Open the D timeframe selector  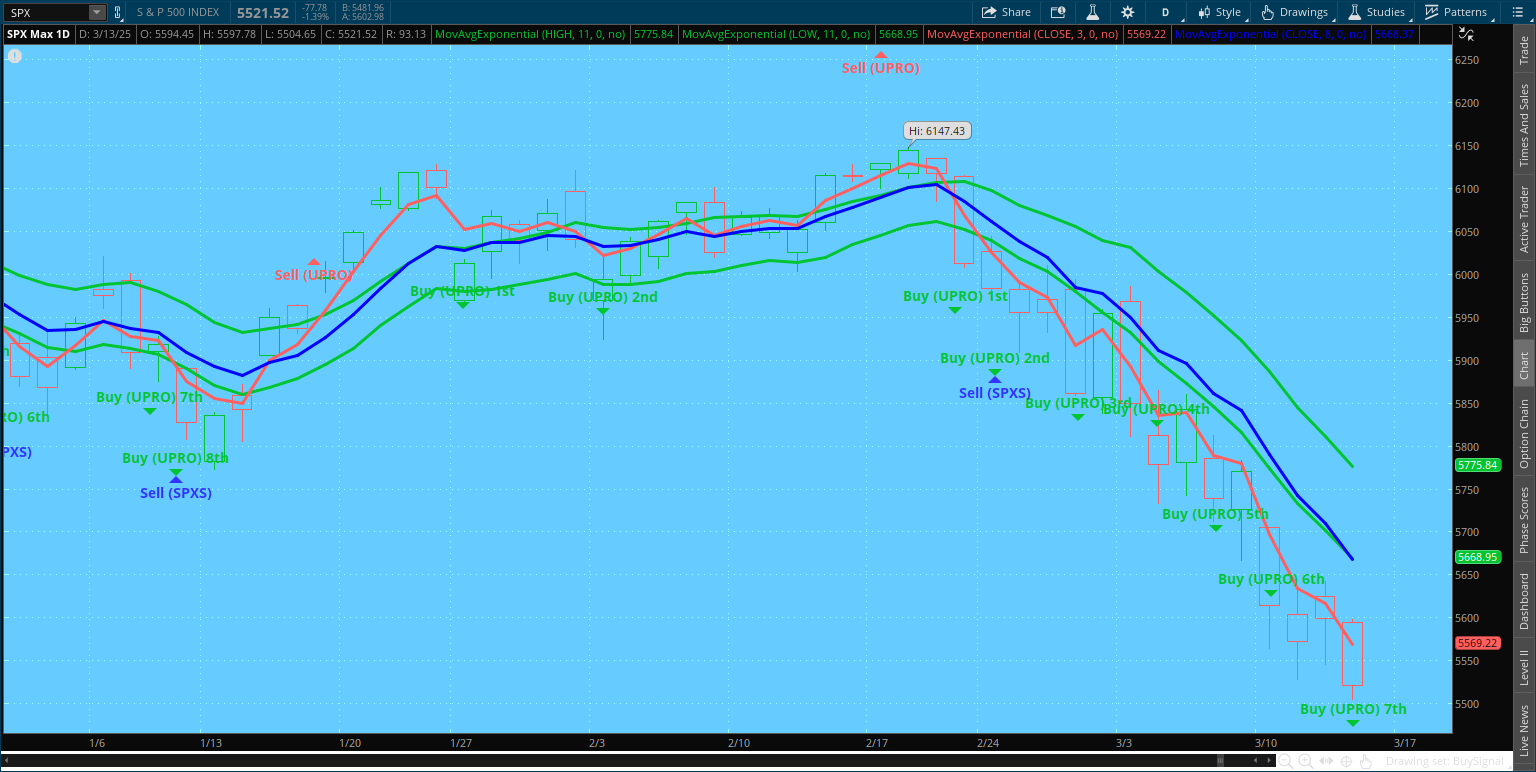tap(1165, 12)
